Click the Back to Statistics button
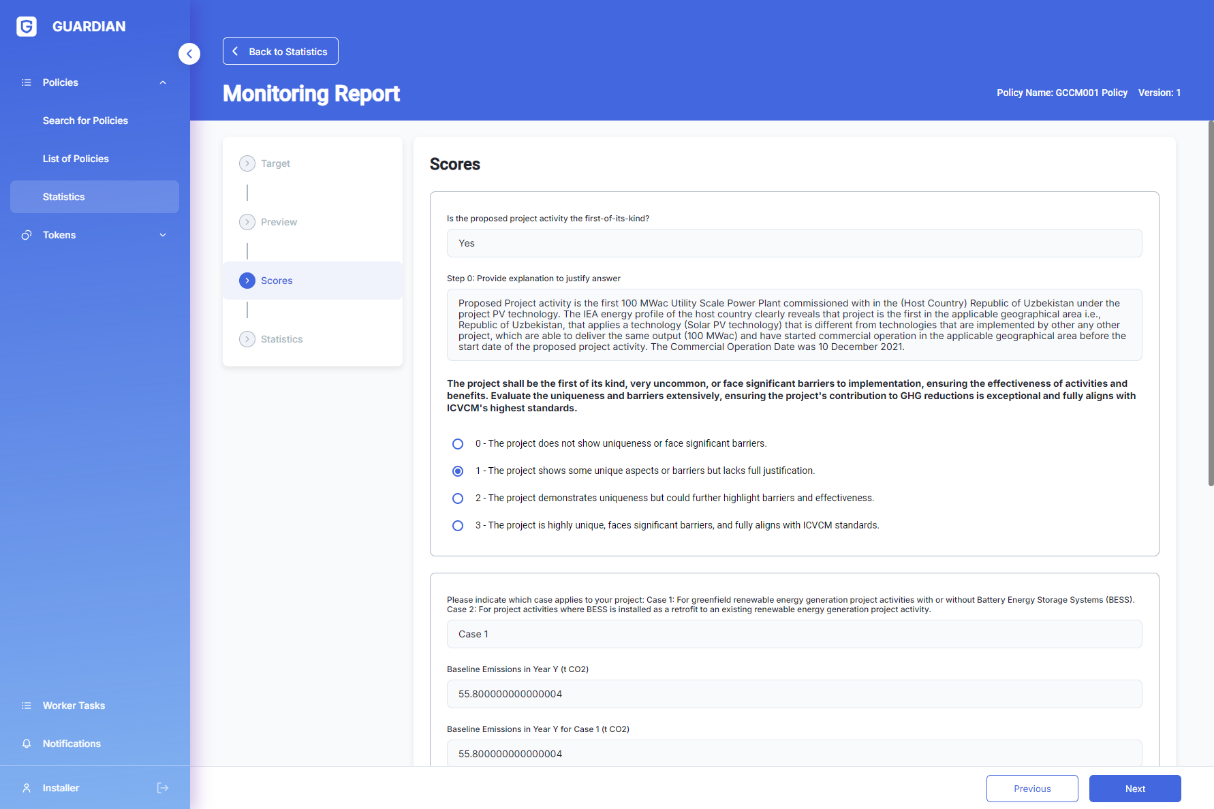This screenshot has width=1214, height=809. pyautogui.click(x=281, y=51)
